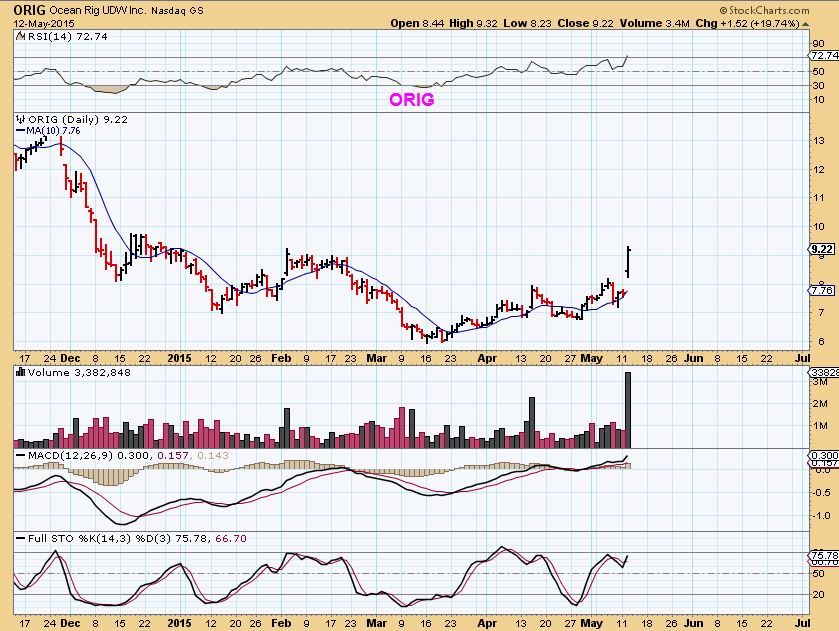Click the StockCharts.com watermark link

(777, 11)
